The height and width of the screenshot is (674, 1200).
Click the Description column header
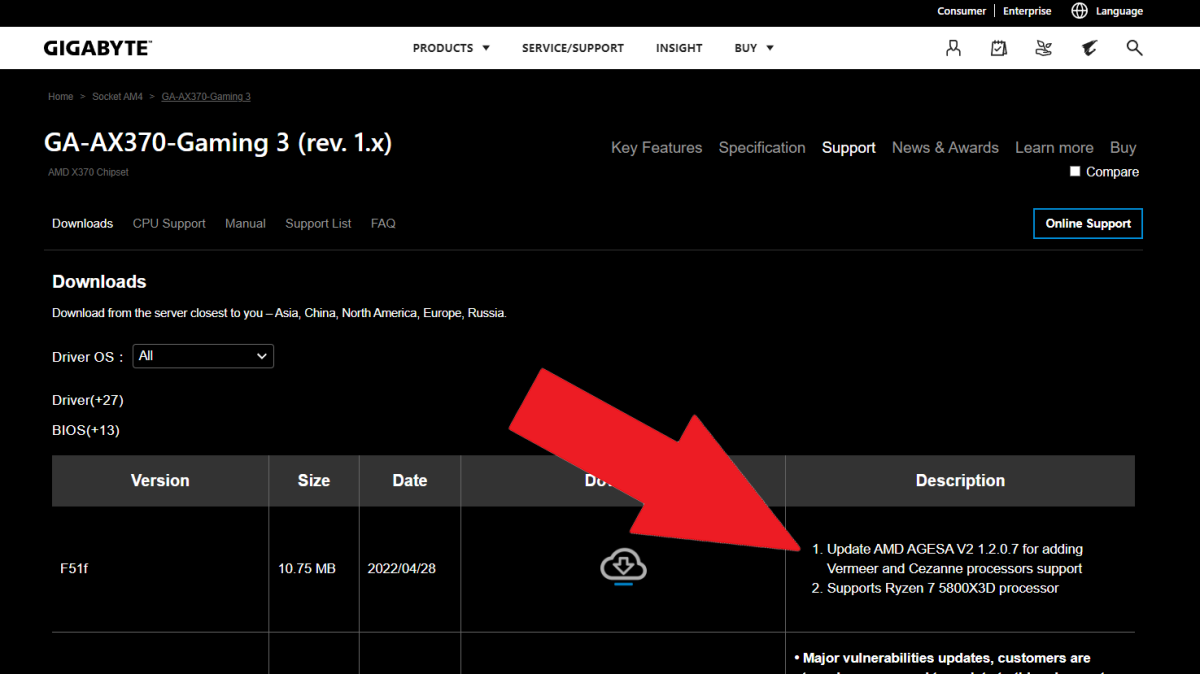(960, 481)
